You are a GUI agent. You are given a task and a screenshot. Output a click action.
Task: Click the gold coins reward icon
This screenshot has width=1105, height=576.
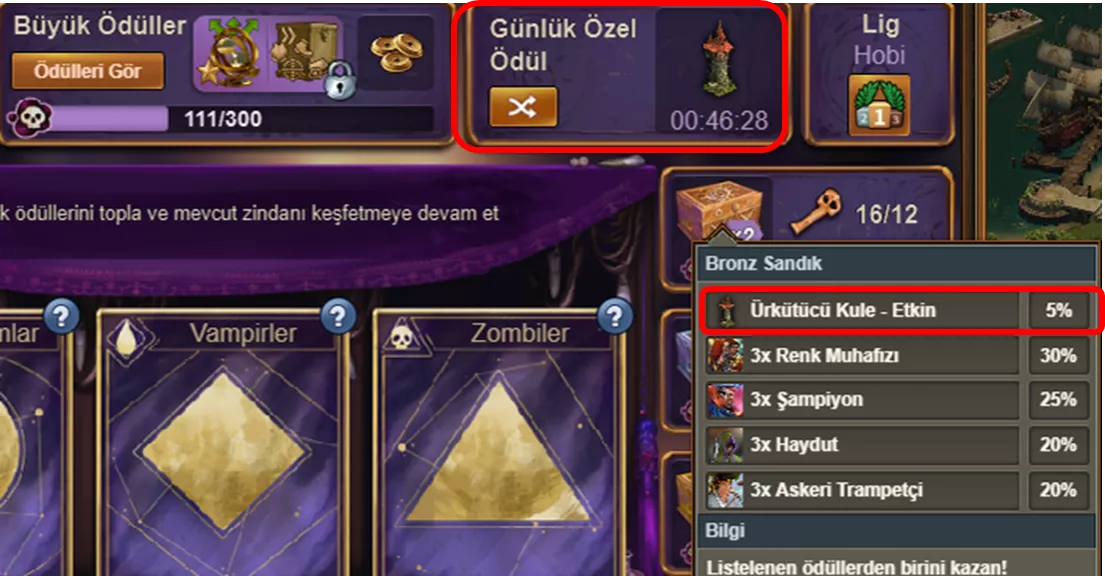tap(397, 53)
